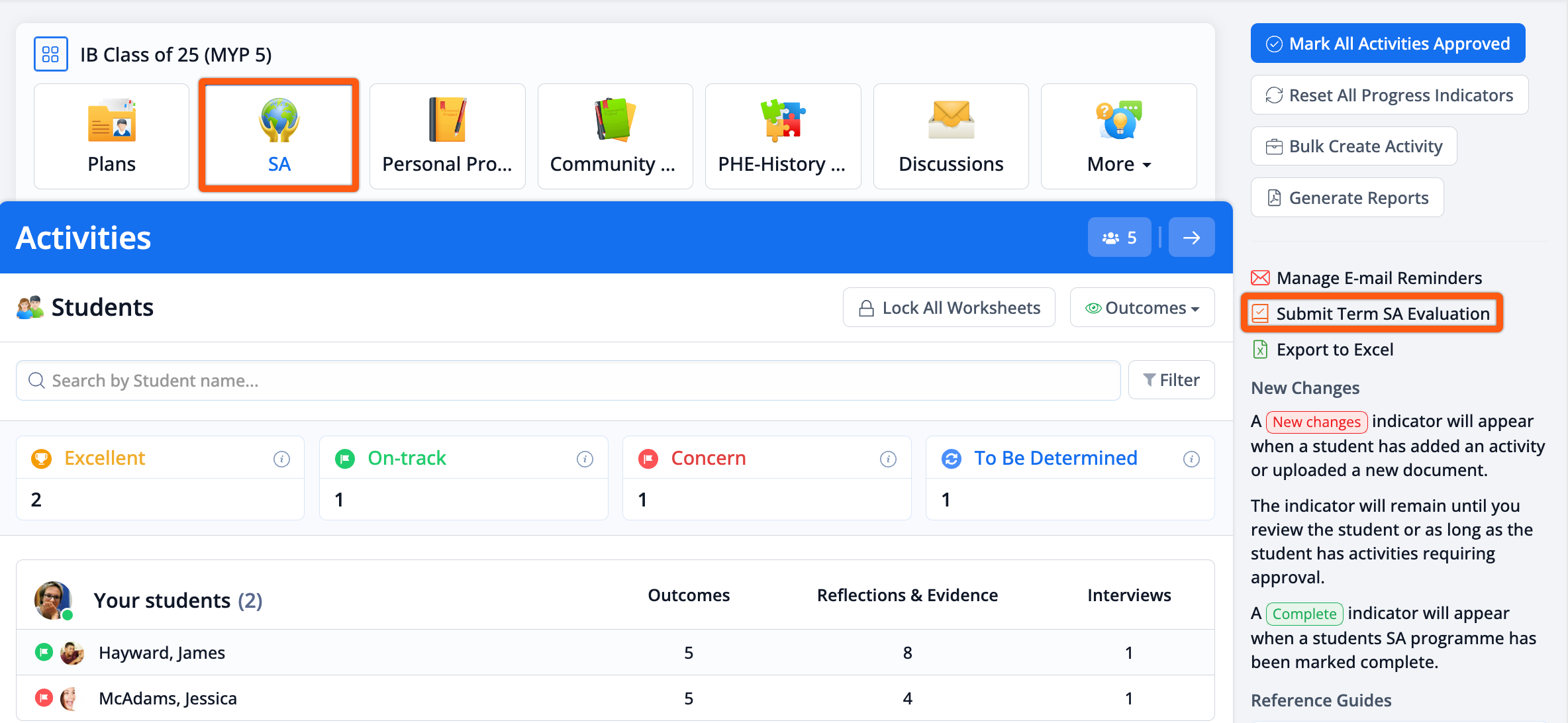Click the green Excel file icon
This screenshot has width=1568, height=723.
1260,350
